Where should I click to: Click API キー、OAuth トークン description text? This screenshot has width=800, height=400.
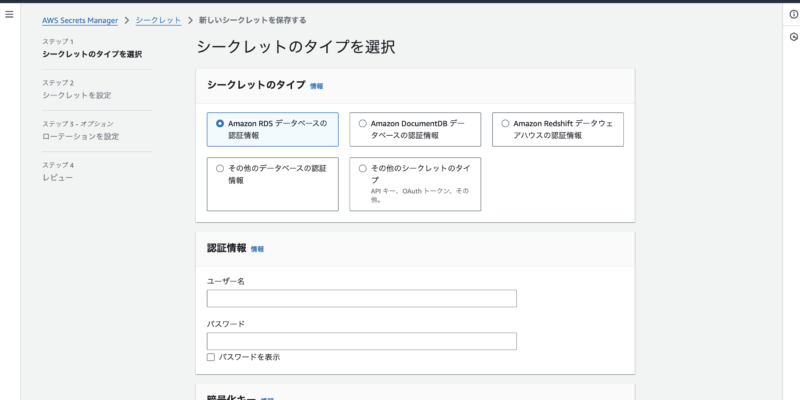(419, 195)
